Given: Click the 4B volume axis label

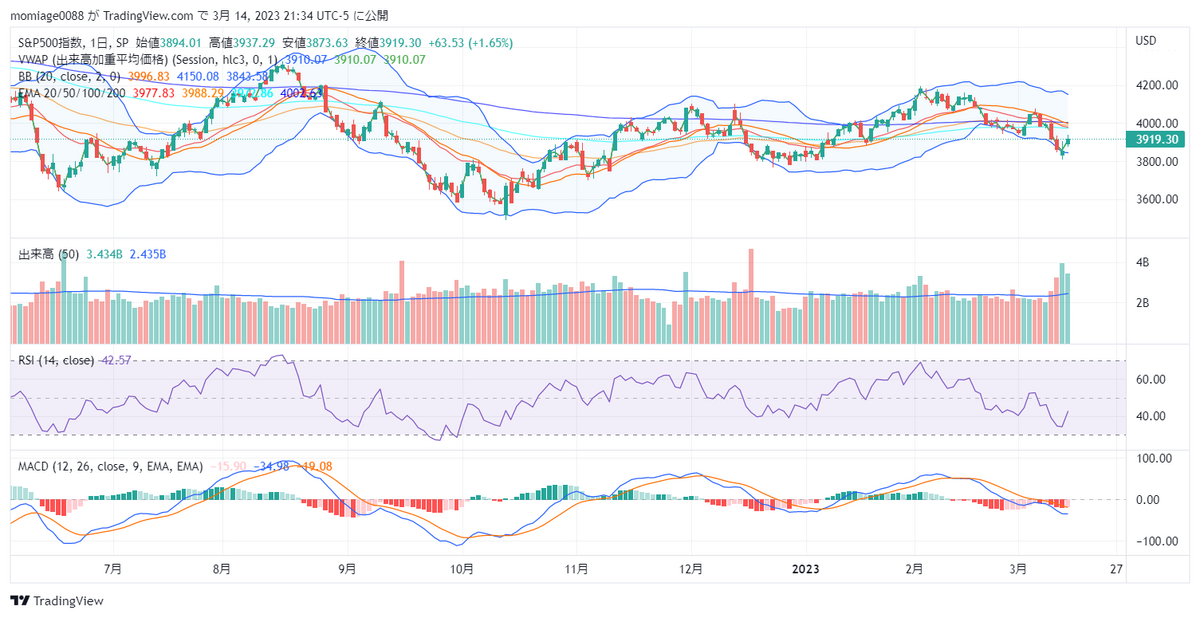Looking at the screenshot, I should click(1143, 263).
